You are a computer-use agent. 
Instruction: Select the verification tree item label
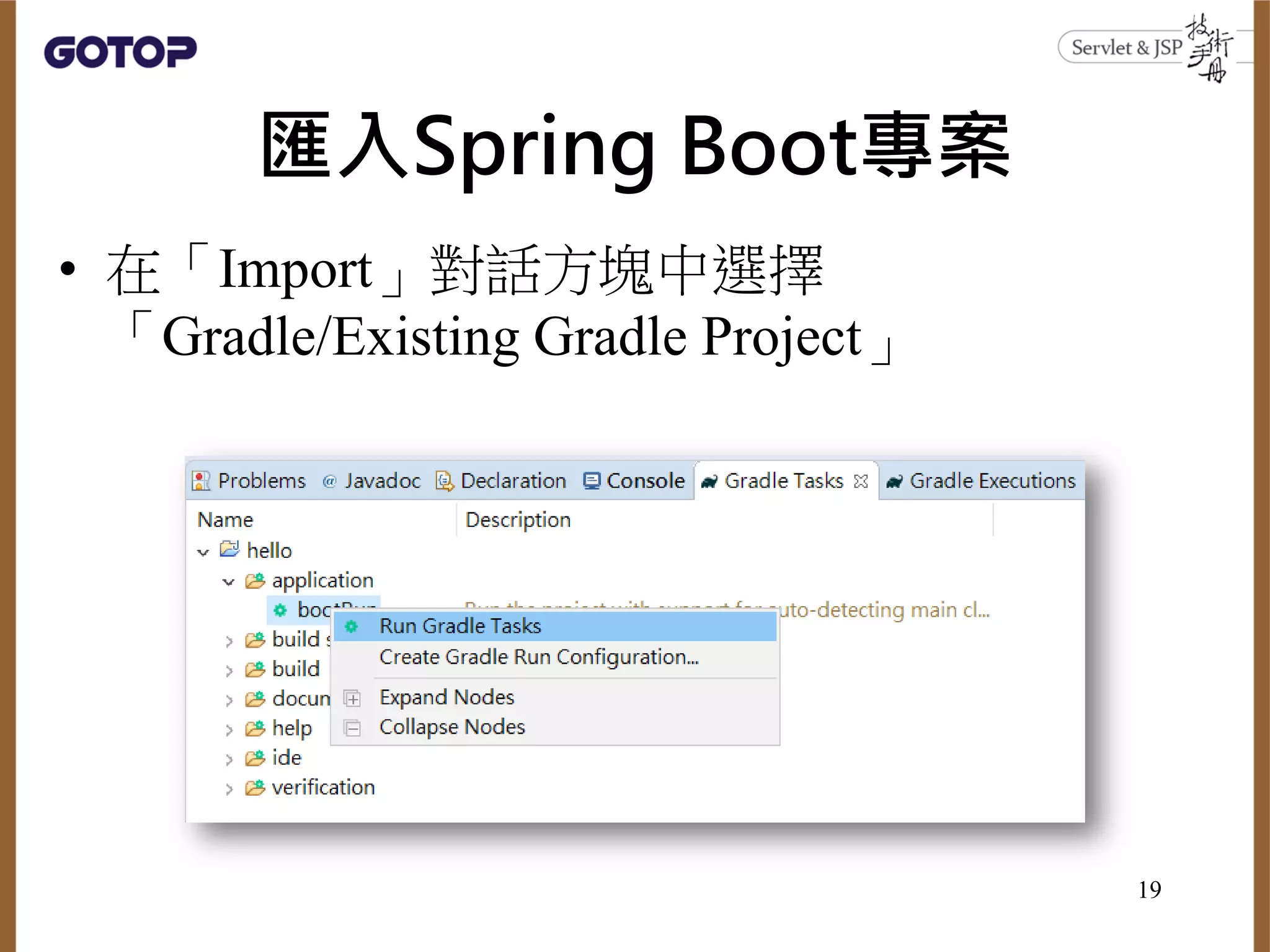tap(323, 788)
